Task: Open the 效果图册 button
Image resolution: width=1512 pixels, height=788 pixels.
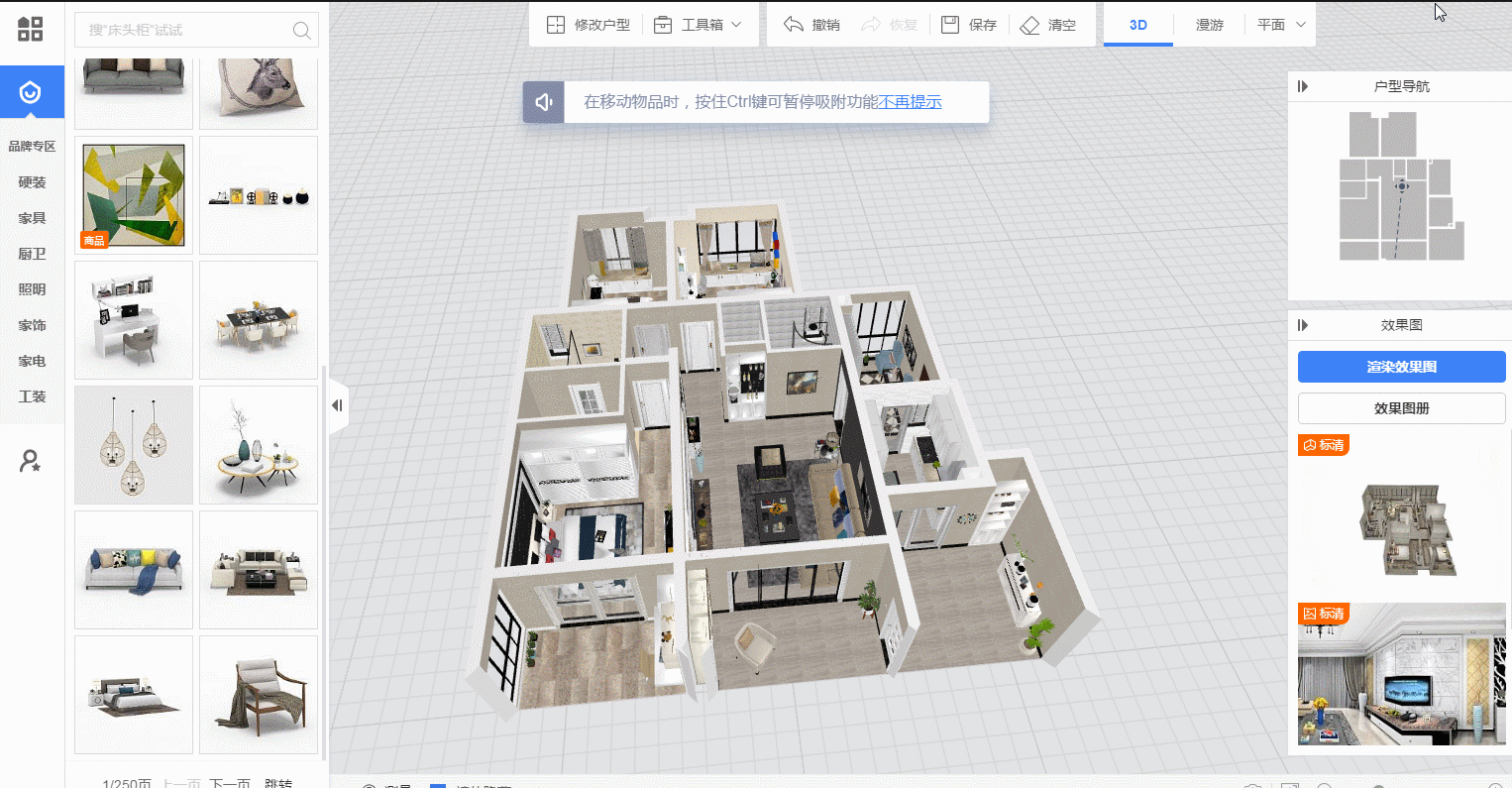Action: [1401, 408]
